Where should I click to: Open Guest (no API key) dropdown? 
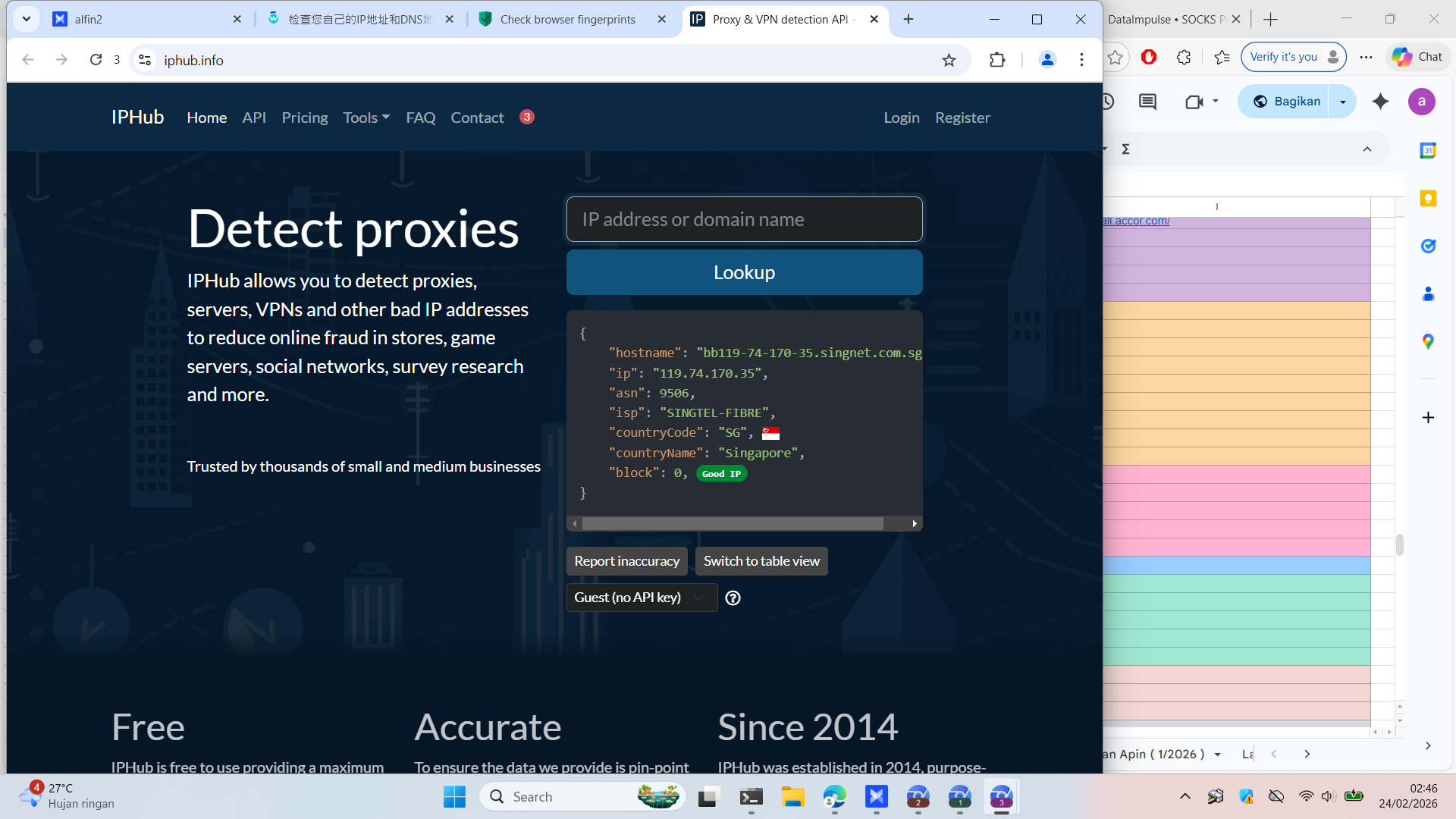point(641,598)
